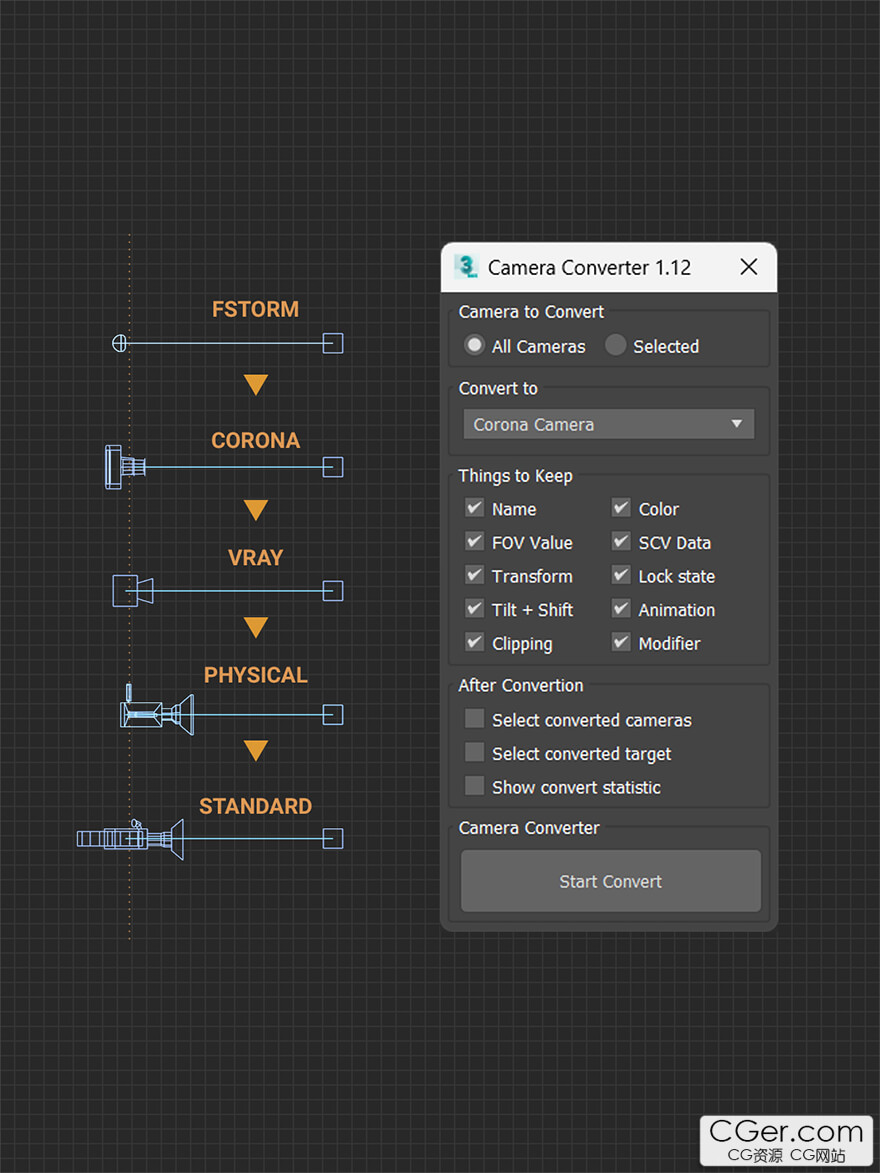The width and height of the screenshot is (880, 1173).
Task: Select the Corona camera icon
Action: 125,468
